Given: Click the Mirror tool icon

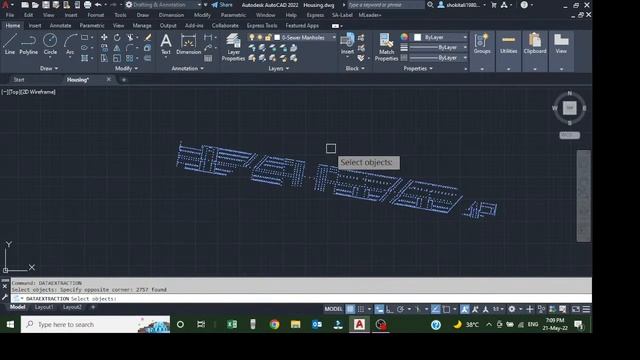Looking at the screenshot, I should coord(117,48).
